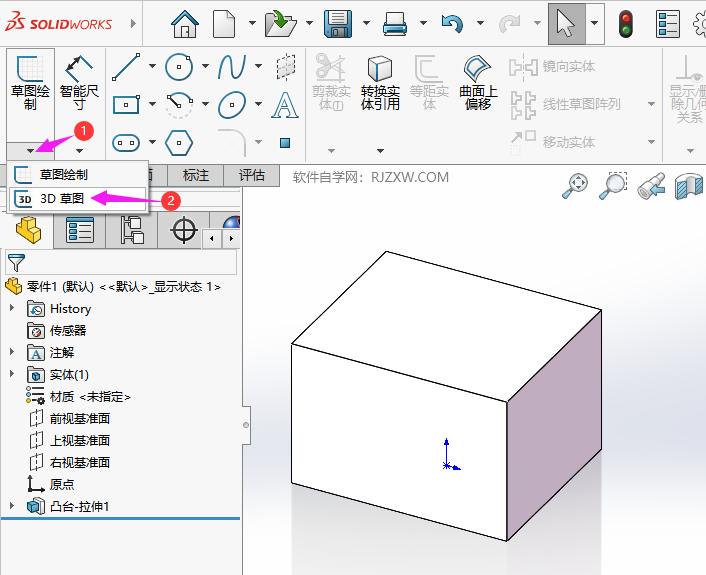706x575 pixels.
Task: Click the Plane sketch tool icon
Action: coord(285,67)
